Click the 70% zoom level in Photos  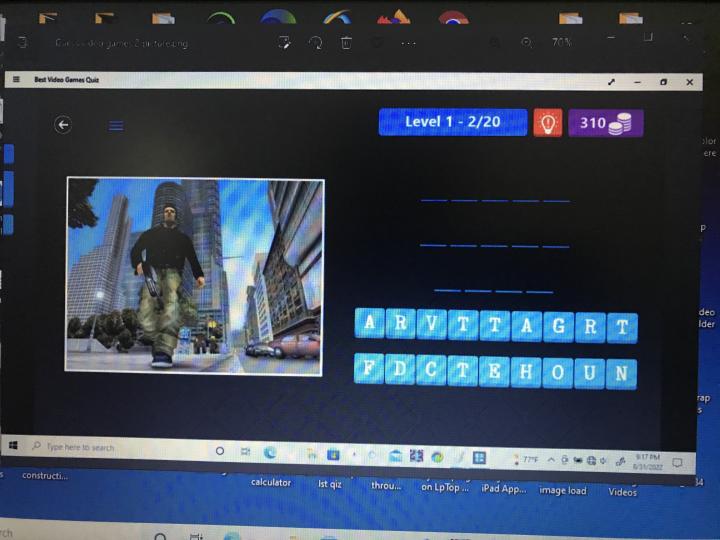click(562, 42)
